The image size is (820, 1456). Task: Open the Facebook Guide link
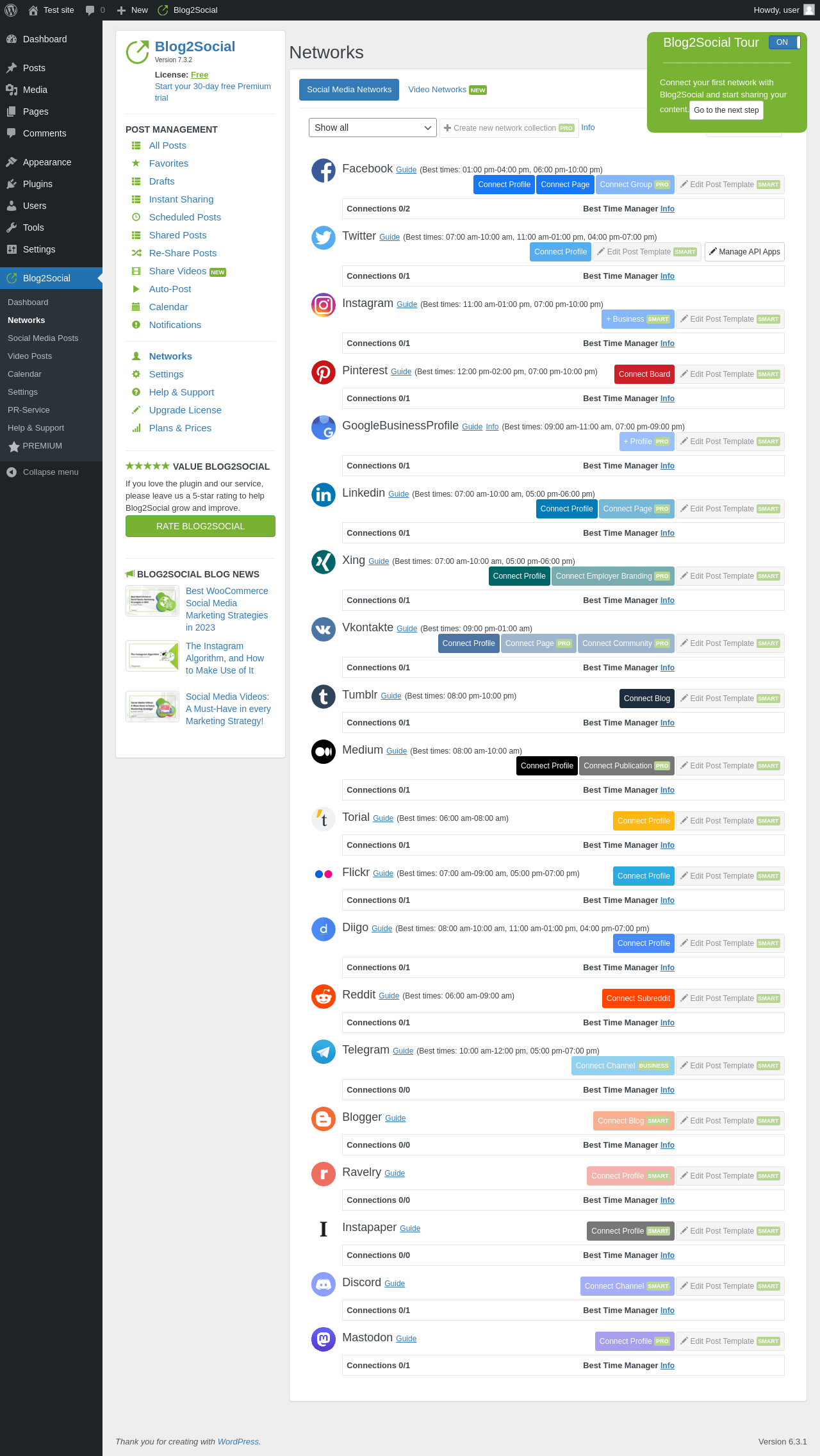click(406, 170)
